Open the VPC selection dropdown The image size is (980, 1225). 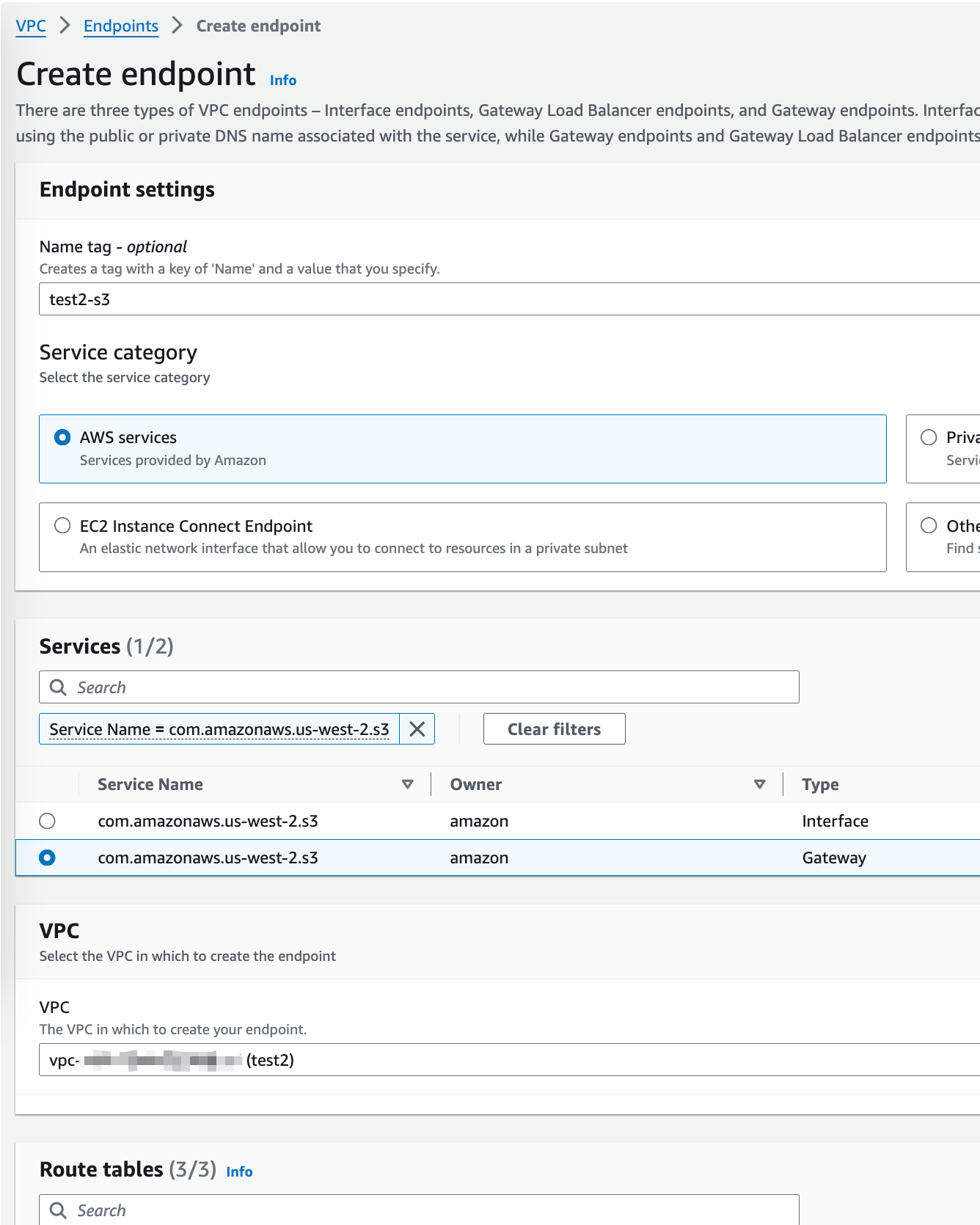click(x=506, y=1060)
